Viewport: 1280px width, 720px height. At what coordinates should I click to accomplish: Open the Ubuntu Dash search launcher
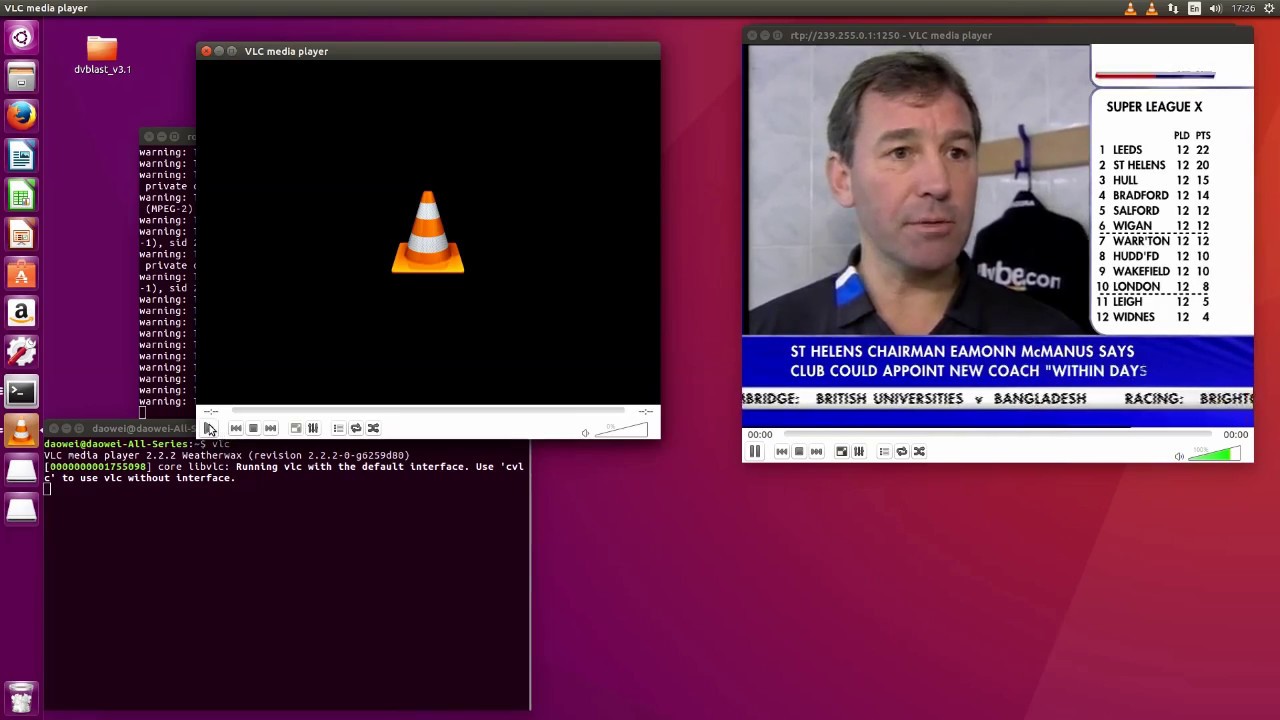pos(21,38)
